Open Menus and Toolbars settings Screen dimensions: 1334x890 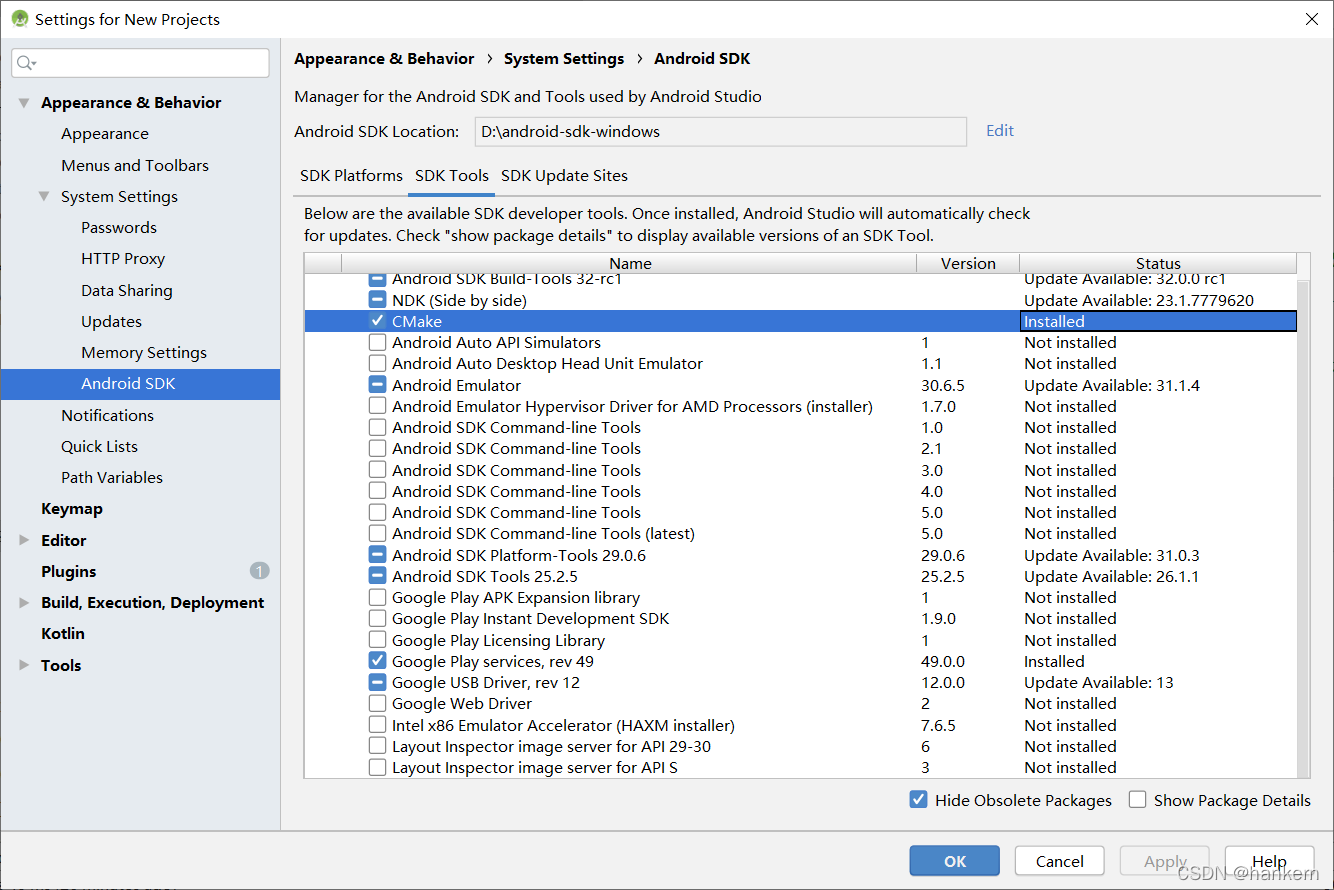(135, 165)
